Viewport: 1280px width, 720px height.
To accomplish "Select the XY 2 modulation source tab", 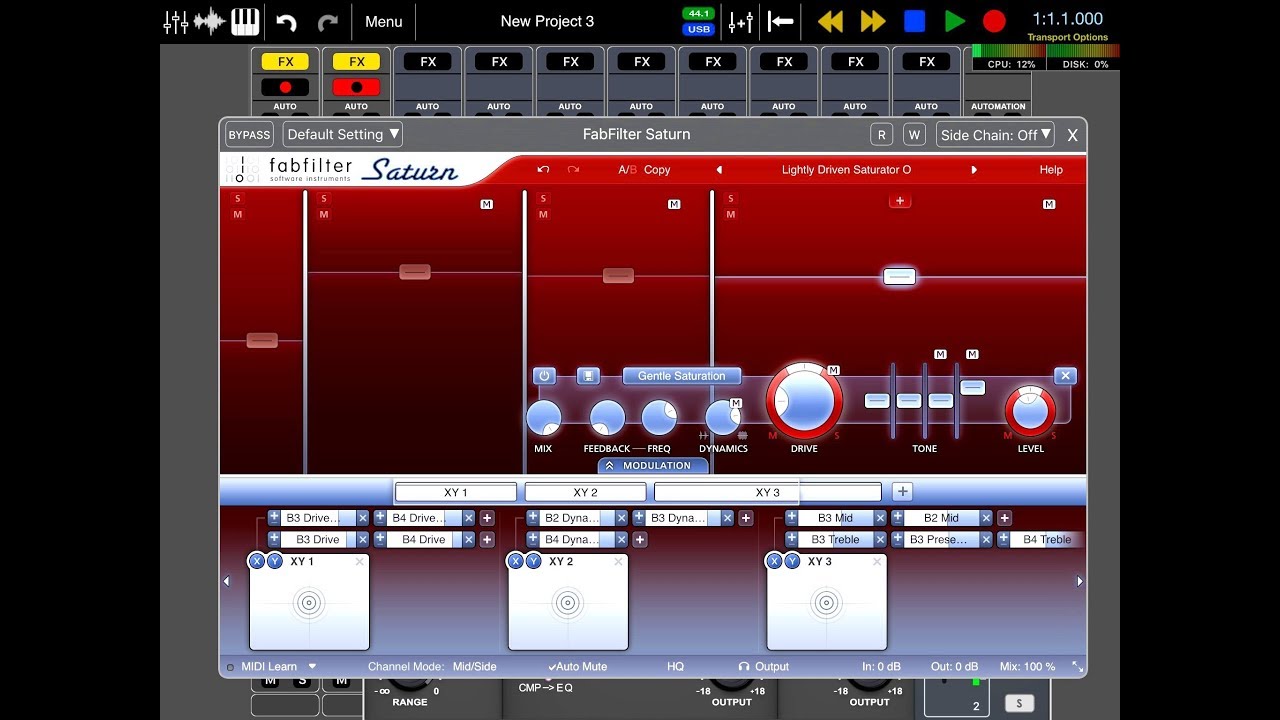I will click(585, 492).
